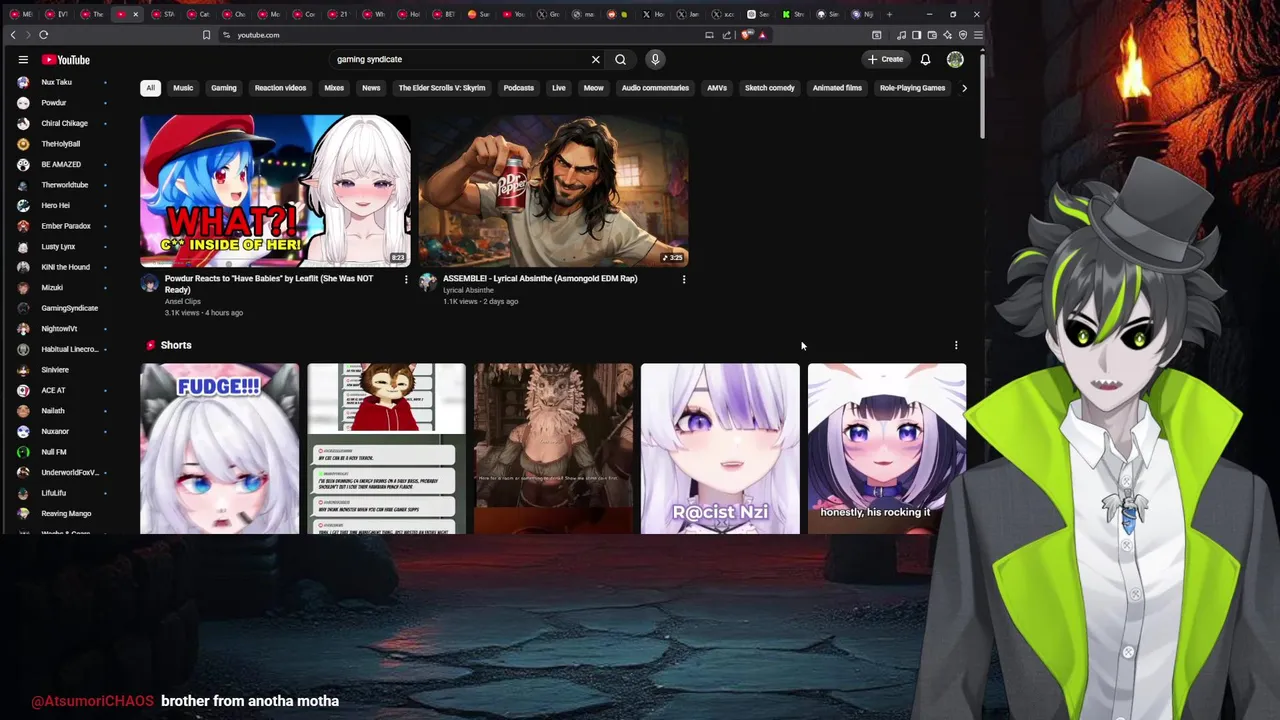1280x720 pixels.
Task: Filter results by Music
Action: point(183,88)
